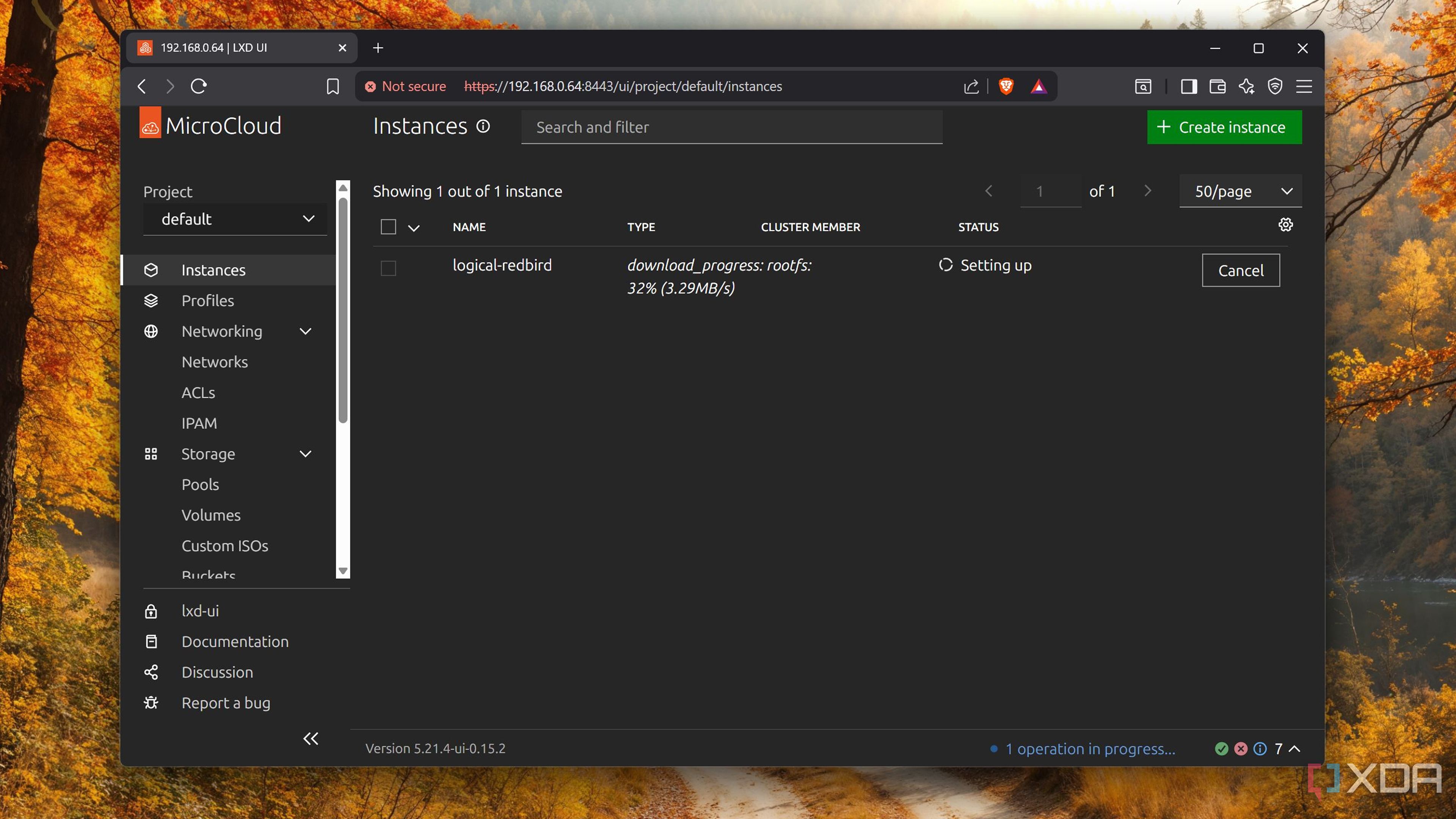
Task: Open the Brave Wallet icon
Action: [x=1218, y=86]
